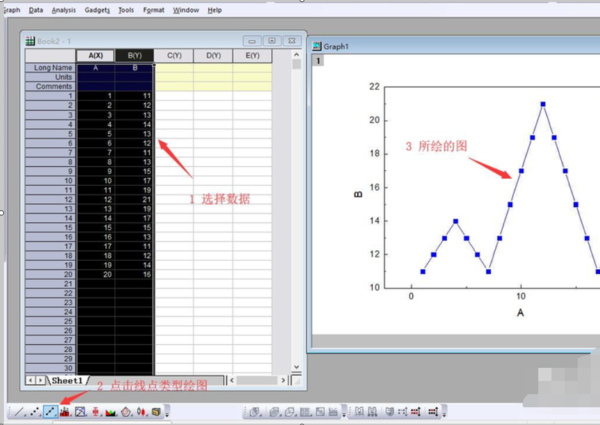
Task: Click the red-marked point-range tool icon
Action: pyautogui.click(x=415, y=412)
